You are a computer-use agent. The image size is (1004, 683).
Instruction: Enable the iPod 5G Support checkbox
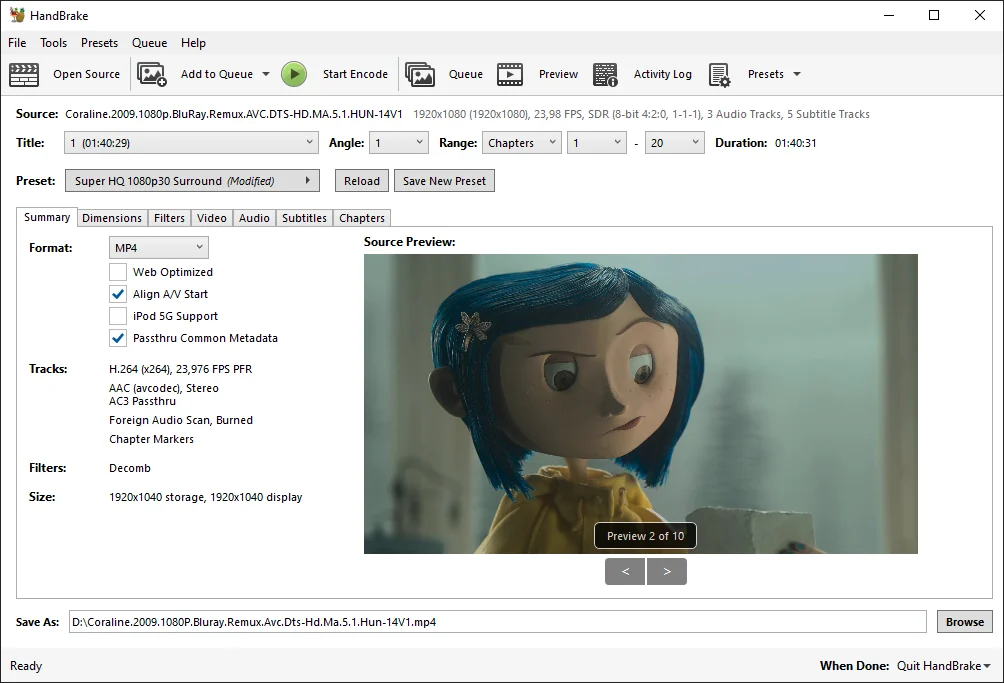tap(118, 316)
